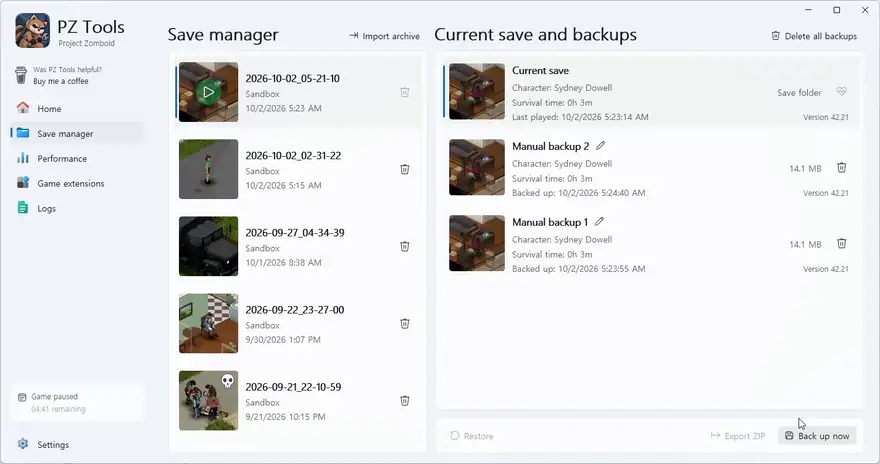Delete the 2026-09-27_04-34-39 save
This screenshot has width=880, height=464.
(405, 246)
